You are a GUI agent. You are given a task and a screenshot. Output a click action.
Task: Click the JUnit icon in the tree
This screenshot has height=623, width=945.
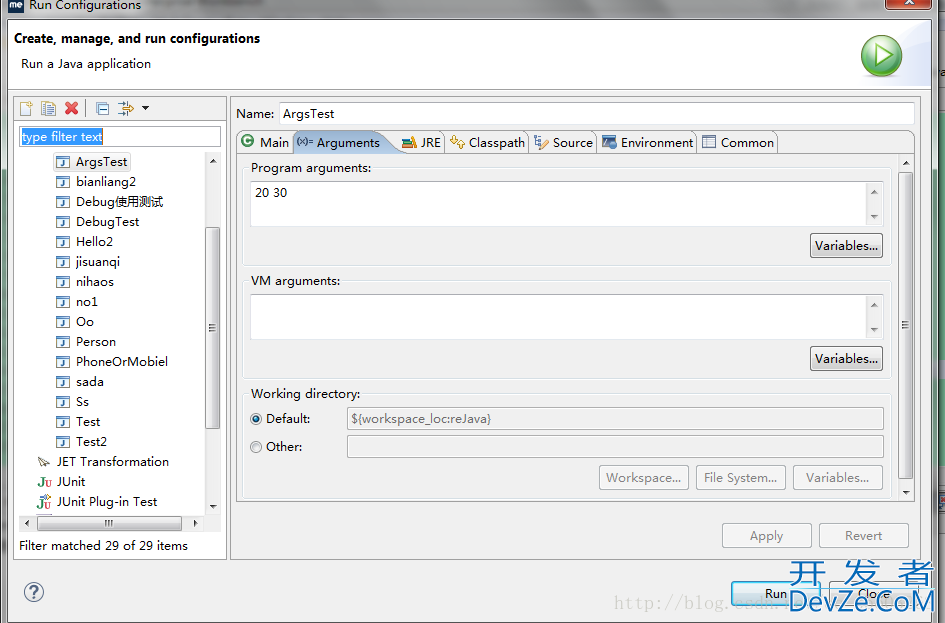click(44, 482)
